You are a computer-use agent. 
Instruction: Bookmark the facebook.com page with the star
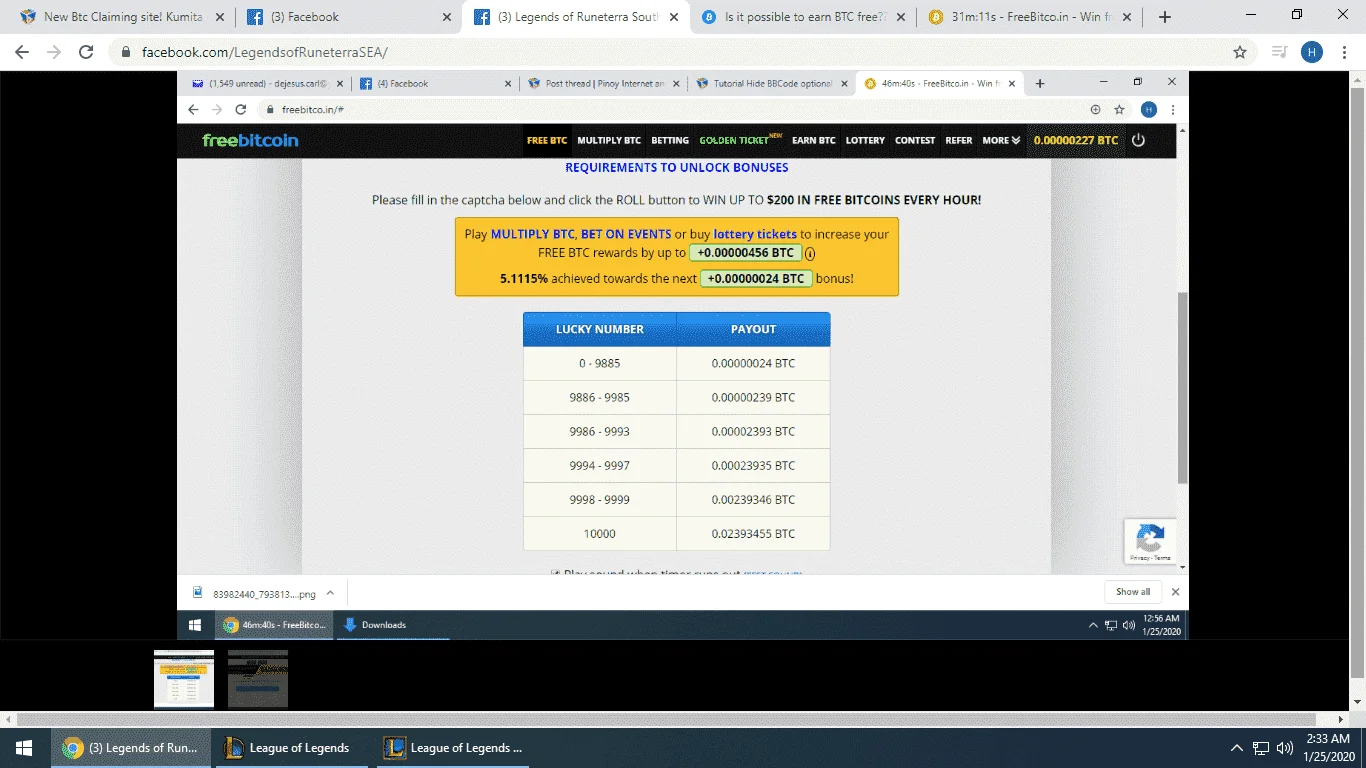click(1240, 52)
